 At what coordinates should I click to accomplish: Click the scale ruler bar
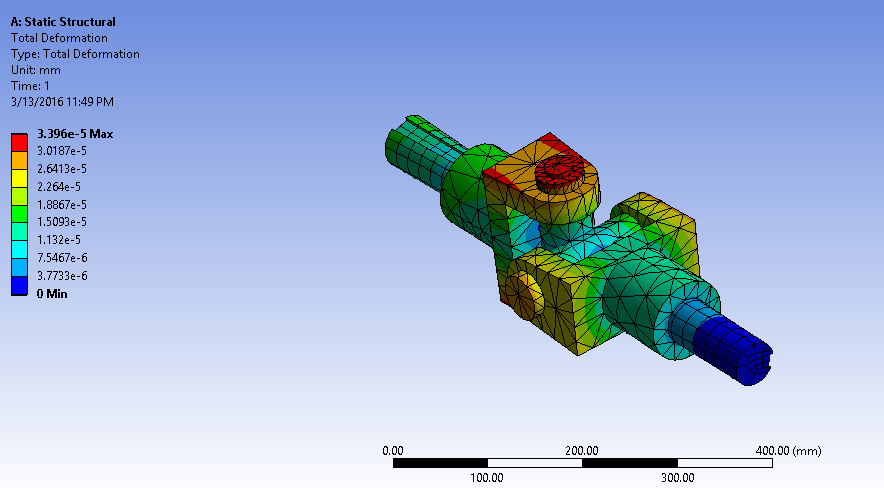tap(582, 463)
